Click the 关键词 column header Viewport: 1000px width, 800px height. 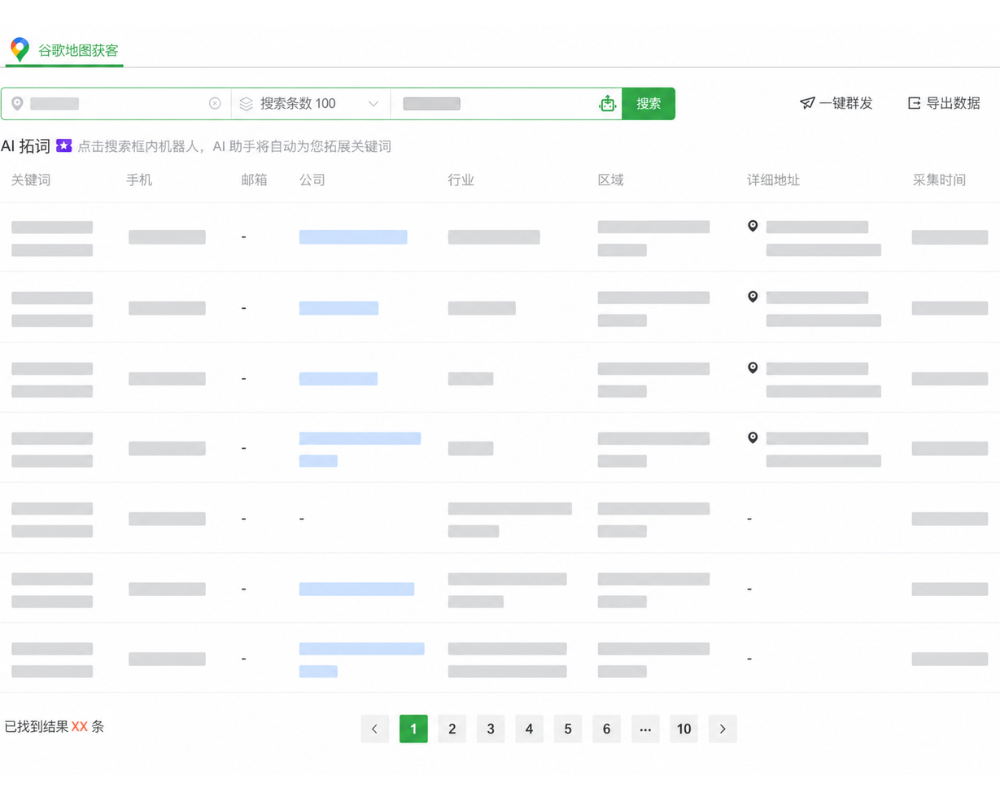(31, 180)
